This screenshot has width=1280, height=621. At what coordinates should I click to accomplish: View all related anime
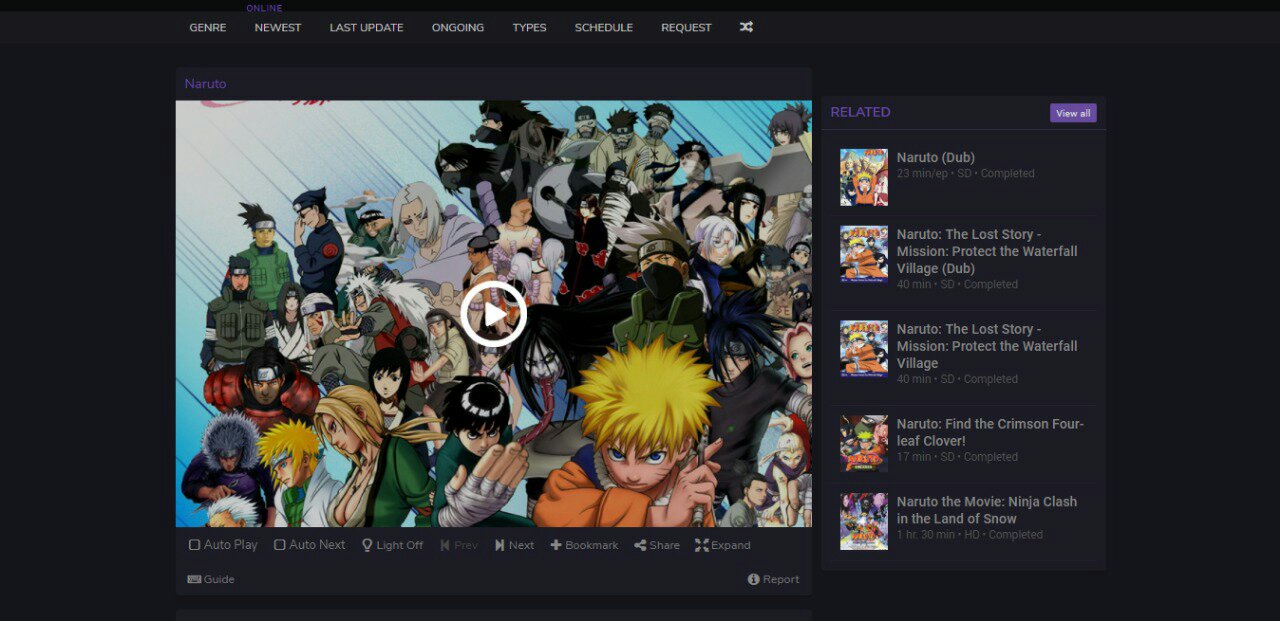click(x=1073, y=113)
